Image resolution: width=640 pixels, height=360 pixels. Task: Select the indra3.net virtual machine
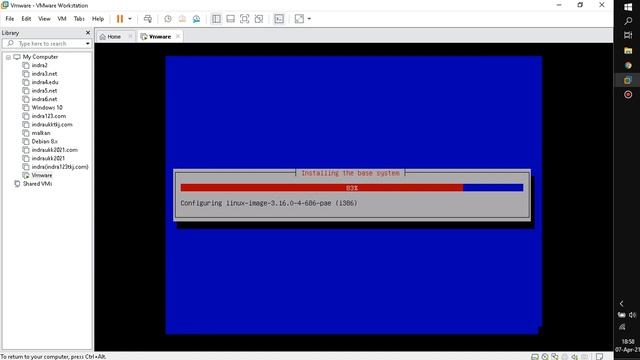pos(44,74)
